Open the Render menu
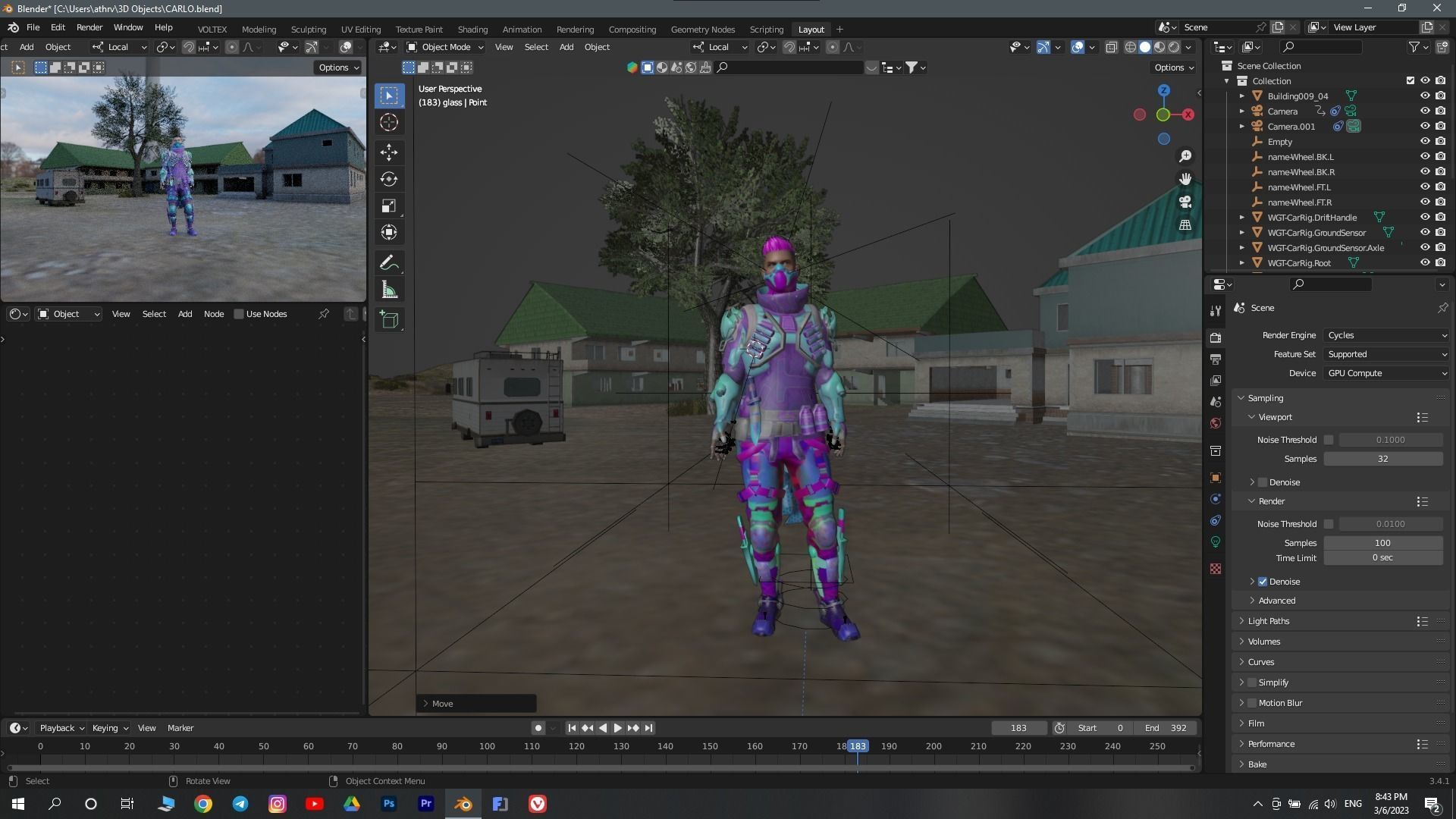Screen dimensions: 1456x819 tap(89, 27)
